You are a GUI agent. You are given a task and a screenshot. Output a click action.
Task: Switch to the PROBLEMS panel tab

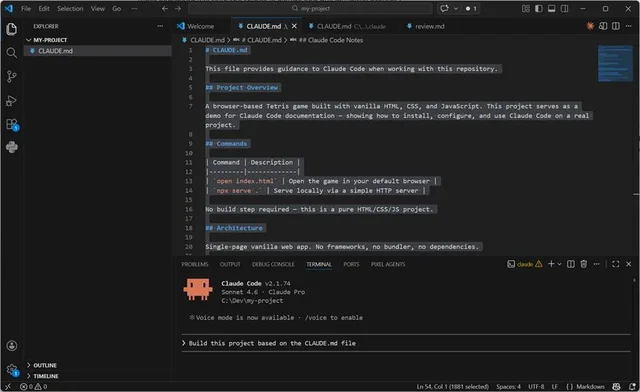pyautogui.click(x=195, y=264)
